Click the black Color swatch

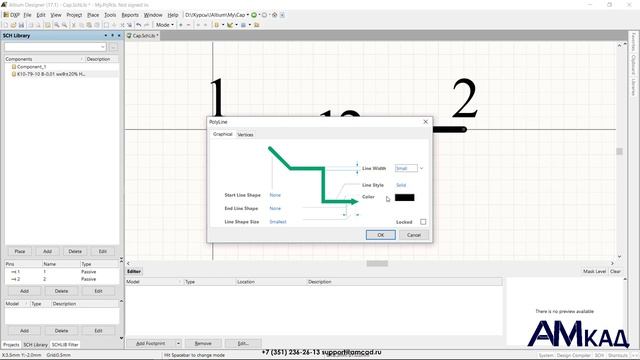(x=404, y=198)
